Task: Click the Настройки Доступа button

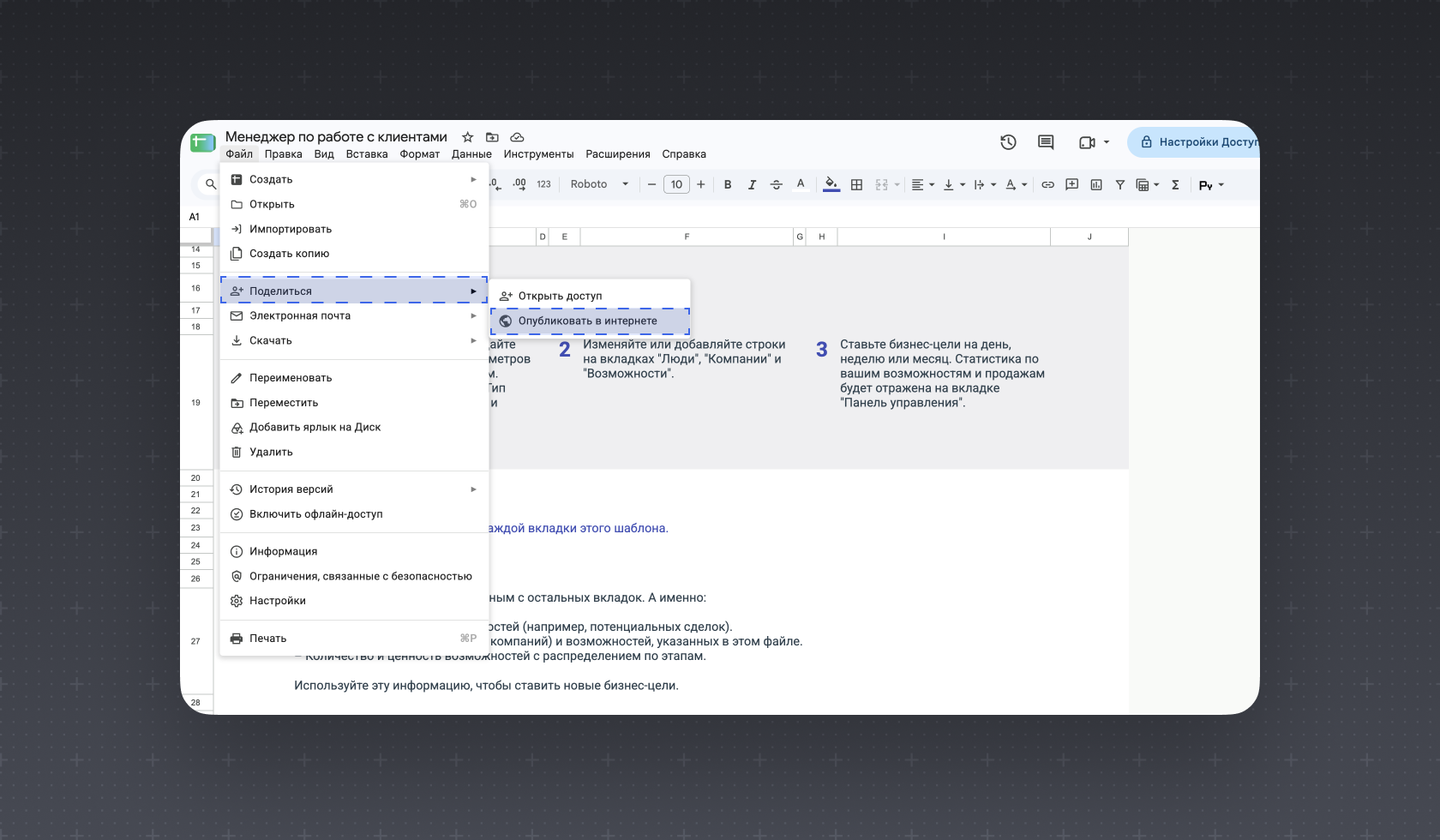Action: [1194, 142]
